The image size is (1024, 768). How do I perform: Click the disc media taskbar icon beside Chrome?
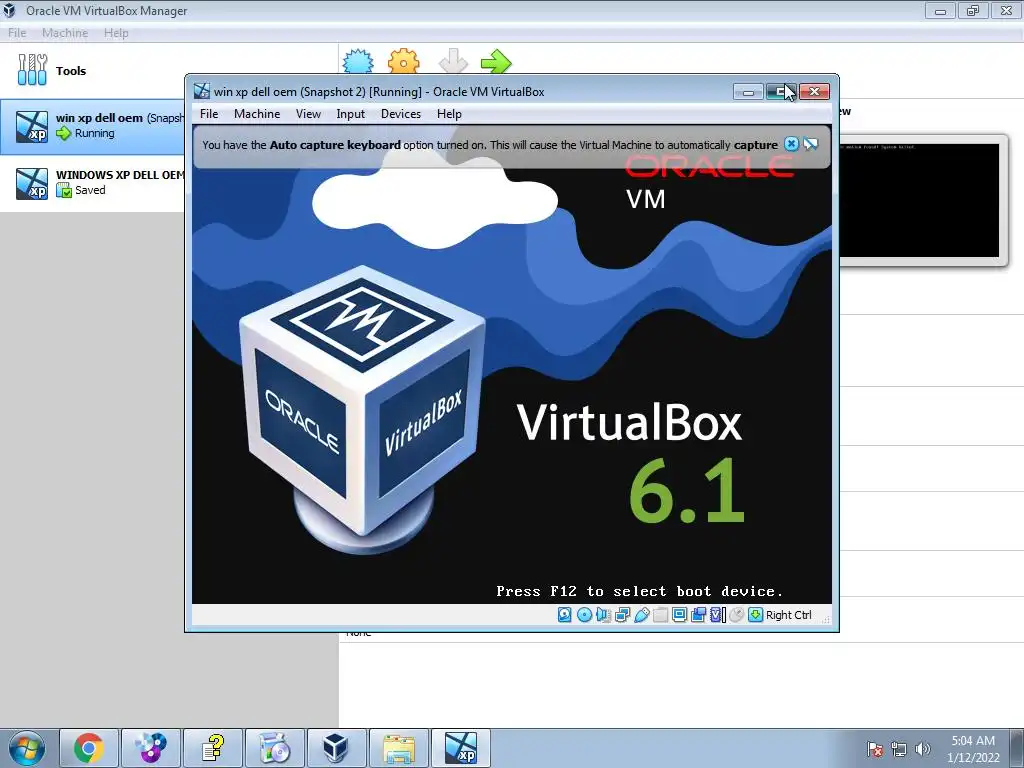(x=151, y=748)
